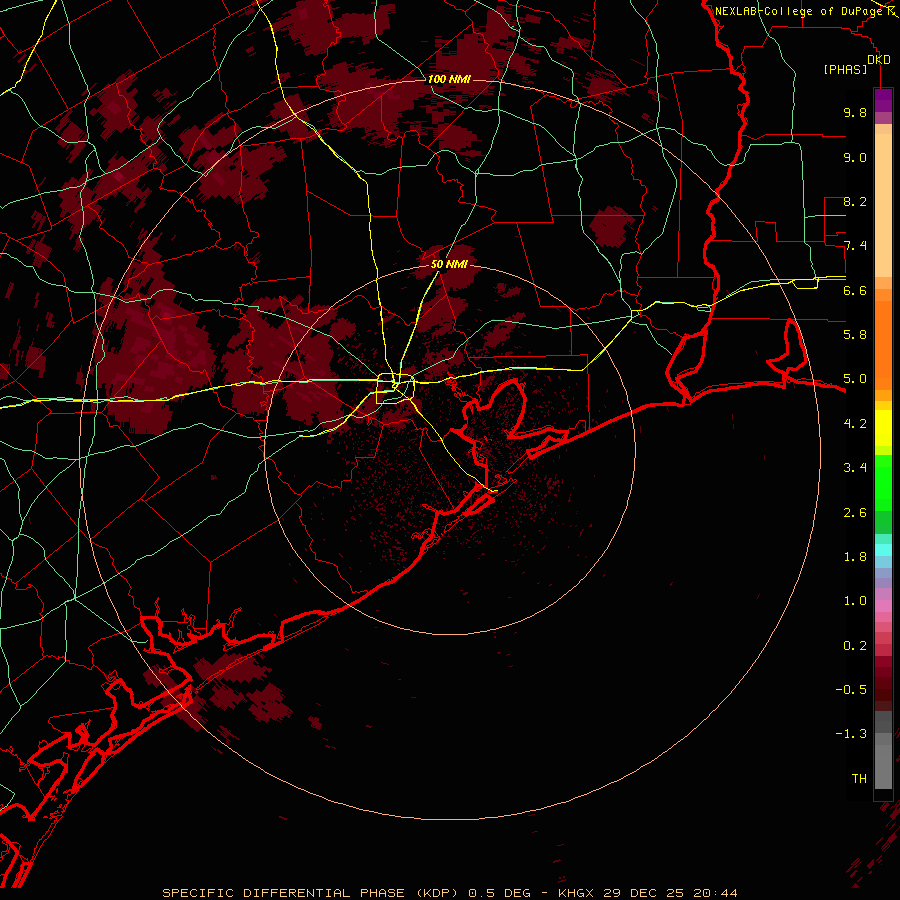Click the 50 NMI range ring label
900x900 pixels.
click(449, 264)
